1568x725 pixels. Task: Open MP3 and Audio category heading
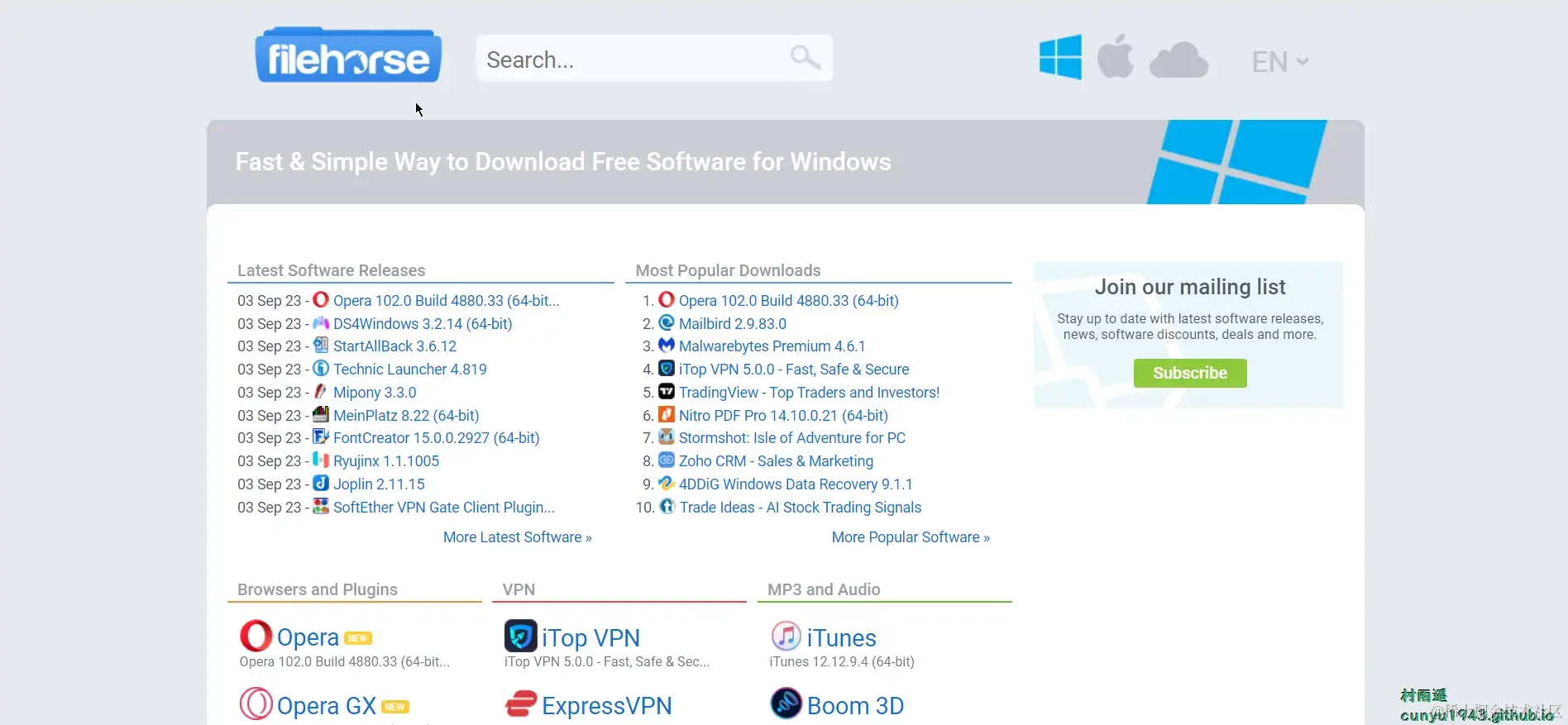[x=824, y=589]
